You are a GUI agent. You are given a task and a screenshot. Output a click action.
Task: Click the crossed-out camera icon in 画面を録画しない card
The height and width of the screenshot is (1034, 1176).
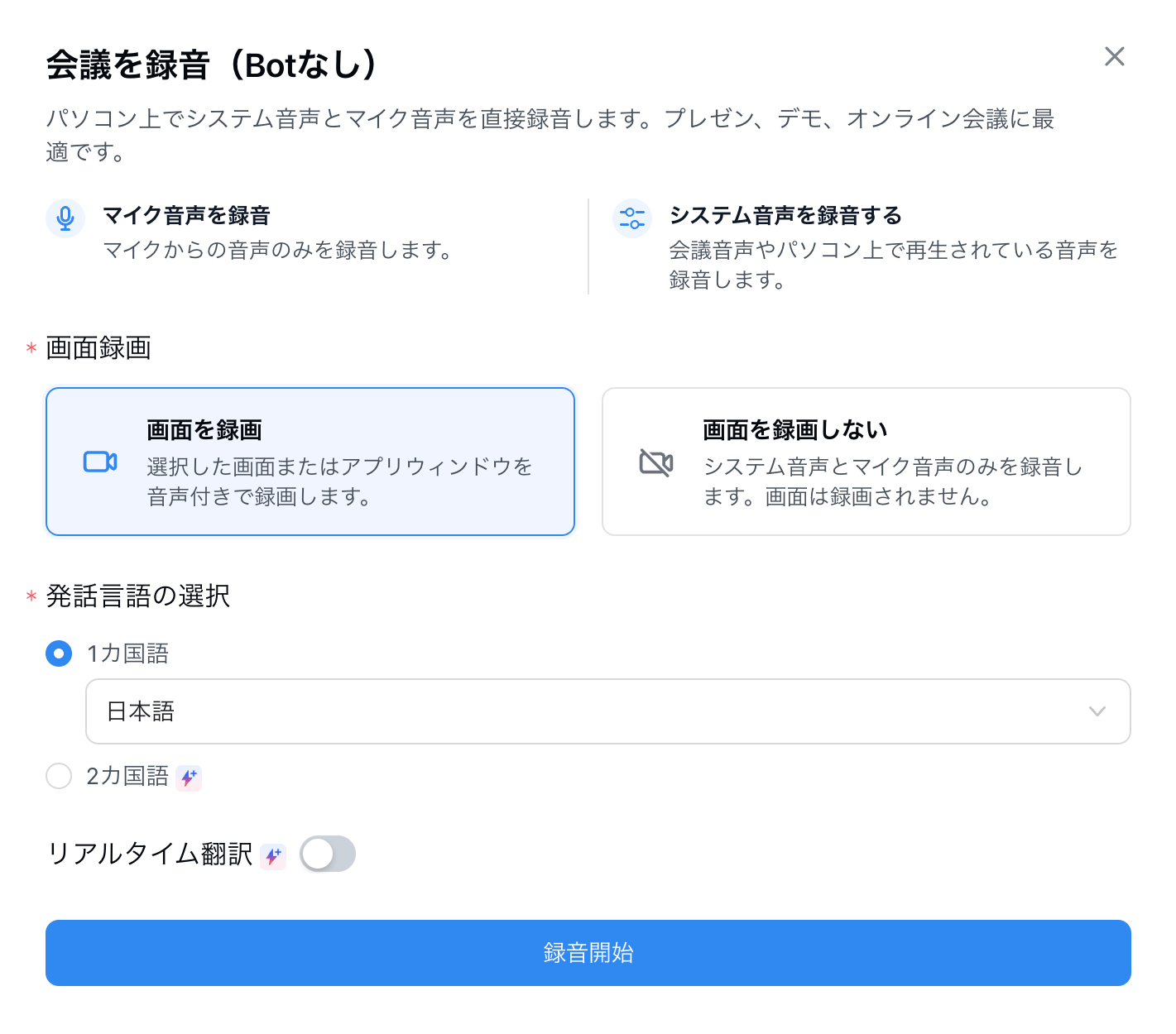pyautogui.click(x=656, y=462)
